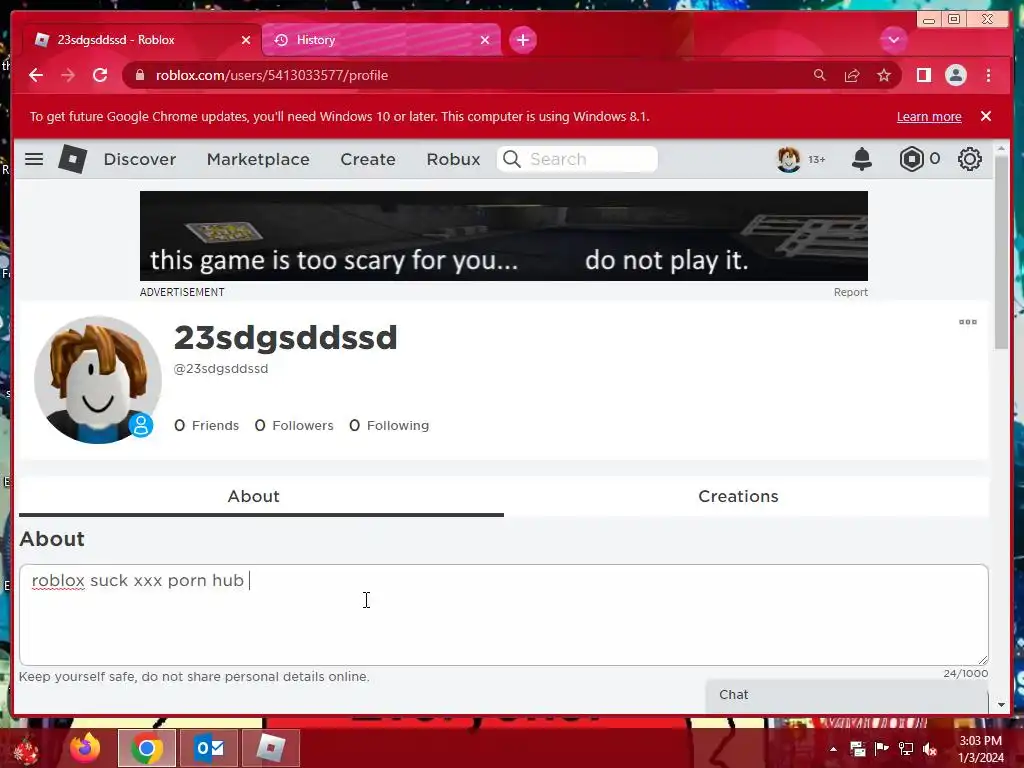Report the advertisement

coord(850,292)
